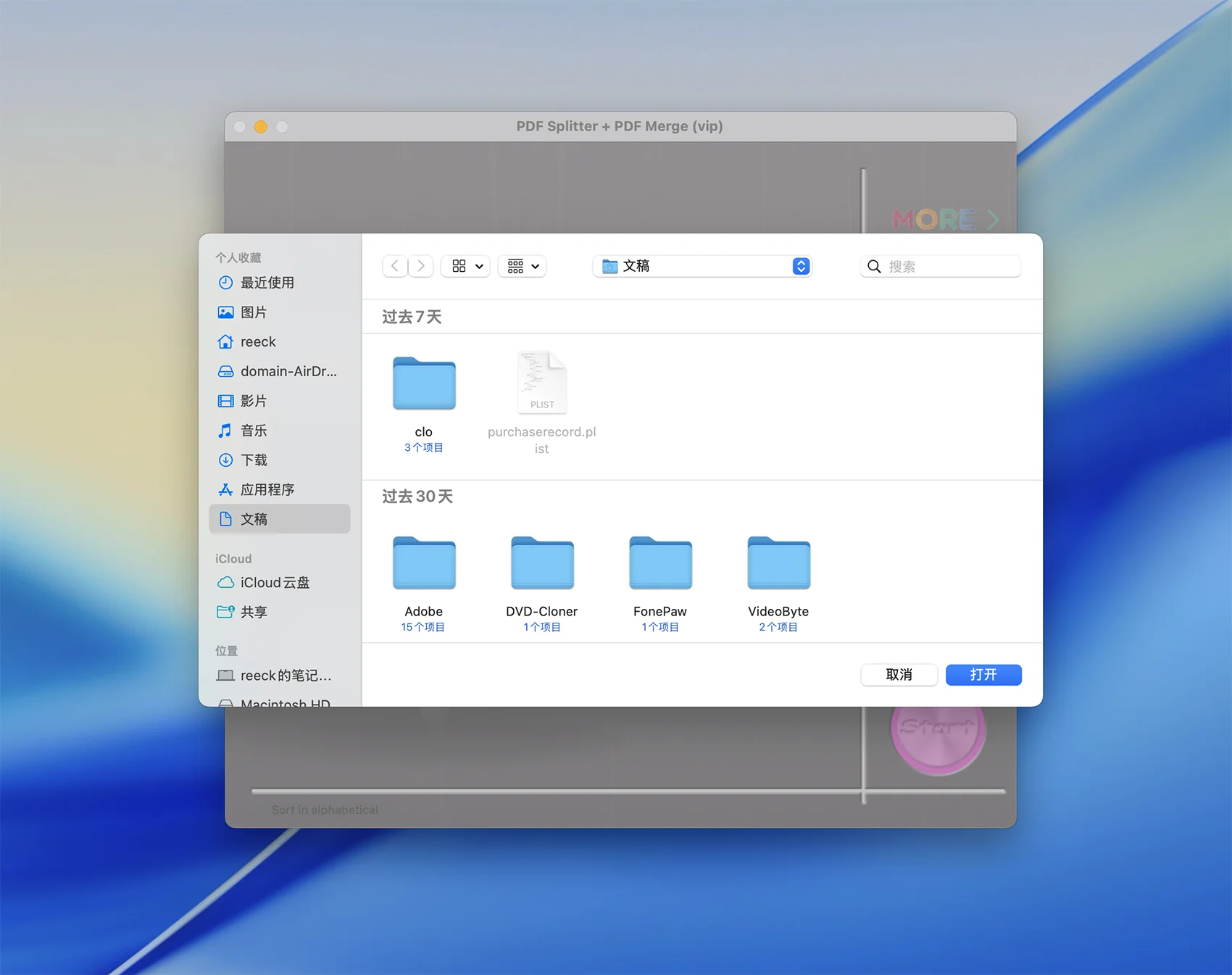Image resolution: width=1232 pixels, height=975 pixels.
Task: Select 下载 in the sidebar
Action: coord(254,460)
